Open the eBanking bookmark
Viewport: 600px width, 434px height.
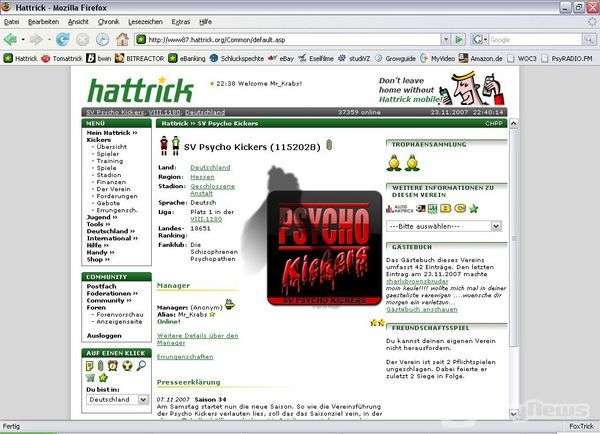187,59
